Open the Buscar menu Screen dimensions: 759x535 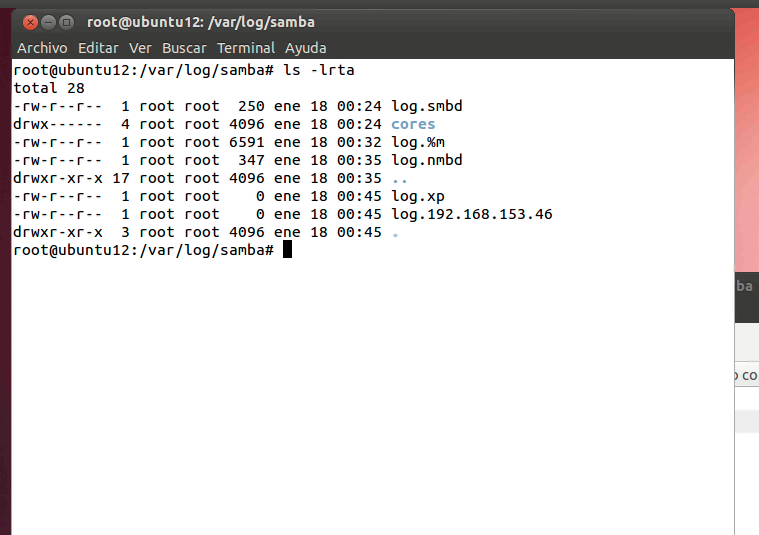coord(184,48)
